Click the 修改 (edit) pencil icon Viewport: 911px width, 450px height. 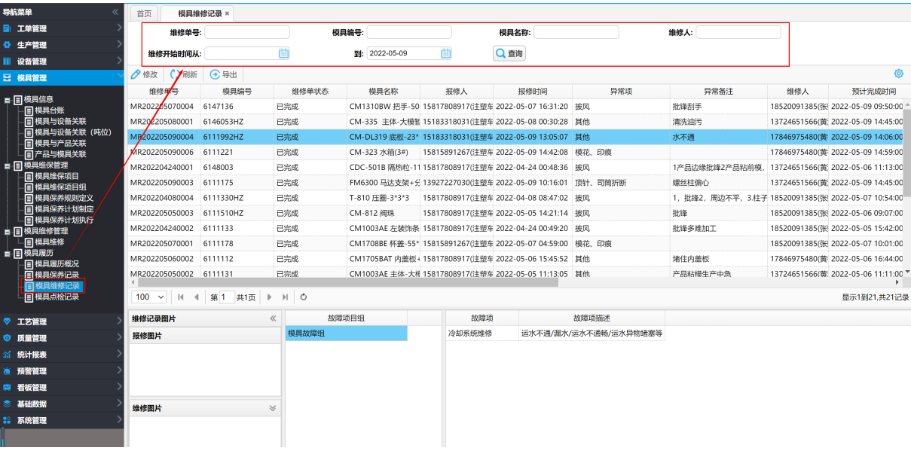coord(137,74)
